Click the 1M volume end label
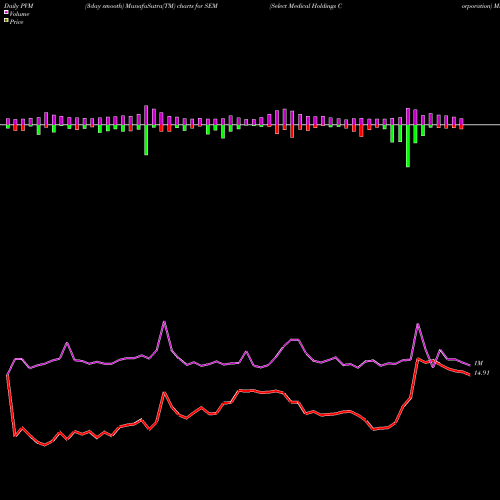 pyautogui.click(x=478, y=363)
